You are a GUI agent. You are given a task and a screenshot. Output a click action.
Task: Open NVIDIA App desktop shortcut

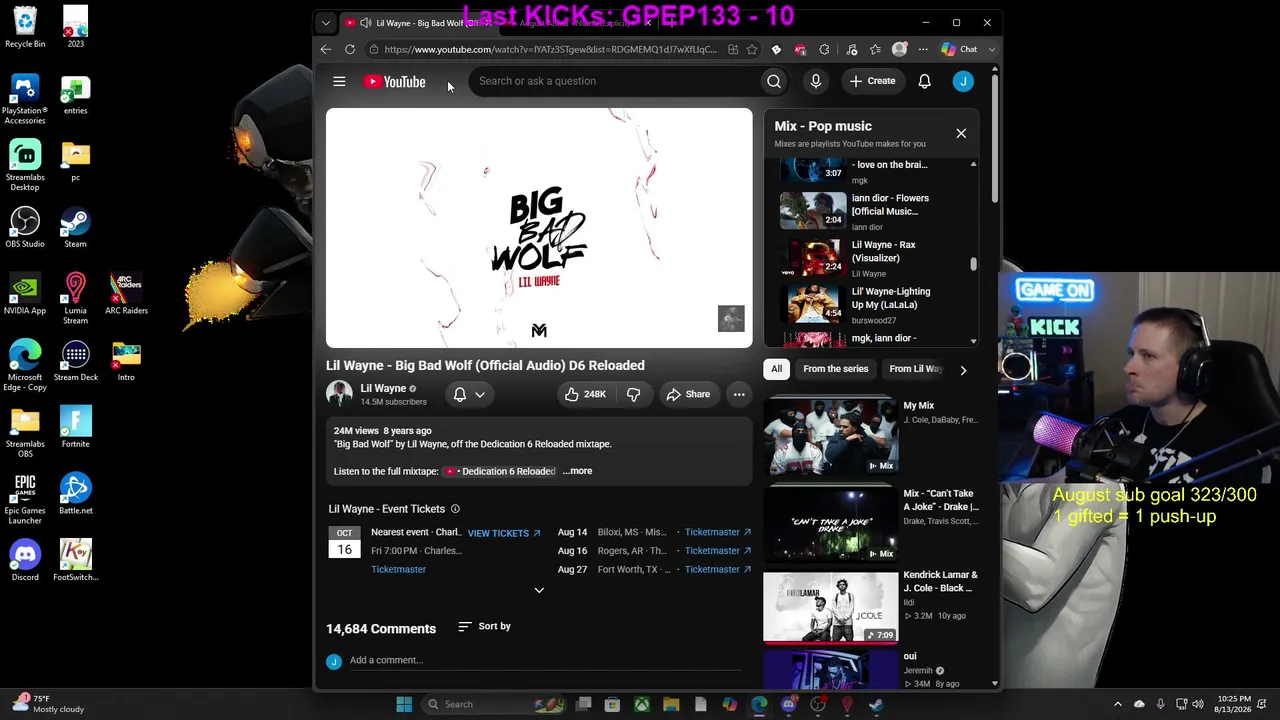25,294
